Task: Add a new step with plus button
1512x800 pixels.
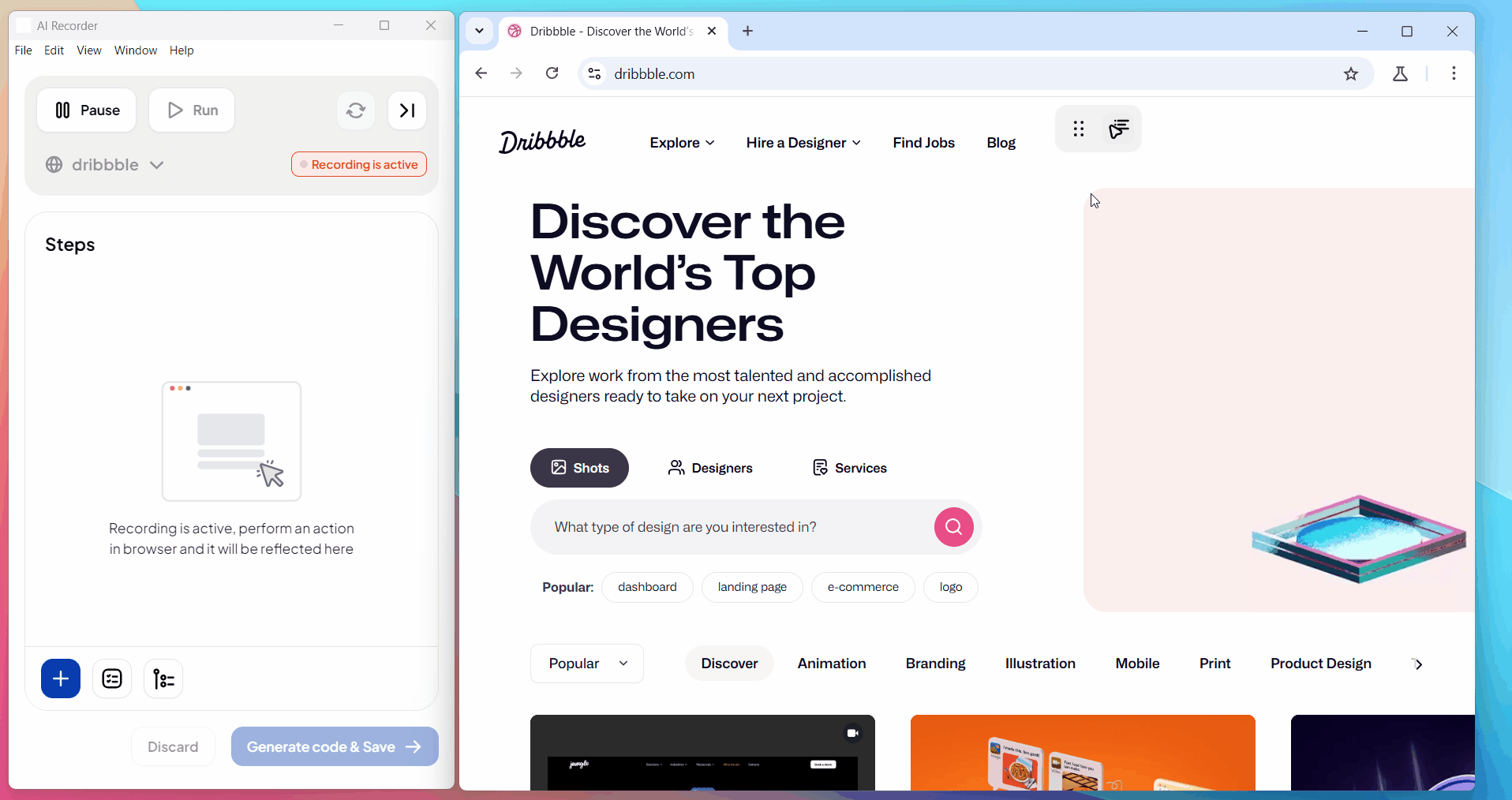Action: coord(61,679)
